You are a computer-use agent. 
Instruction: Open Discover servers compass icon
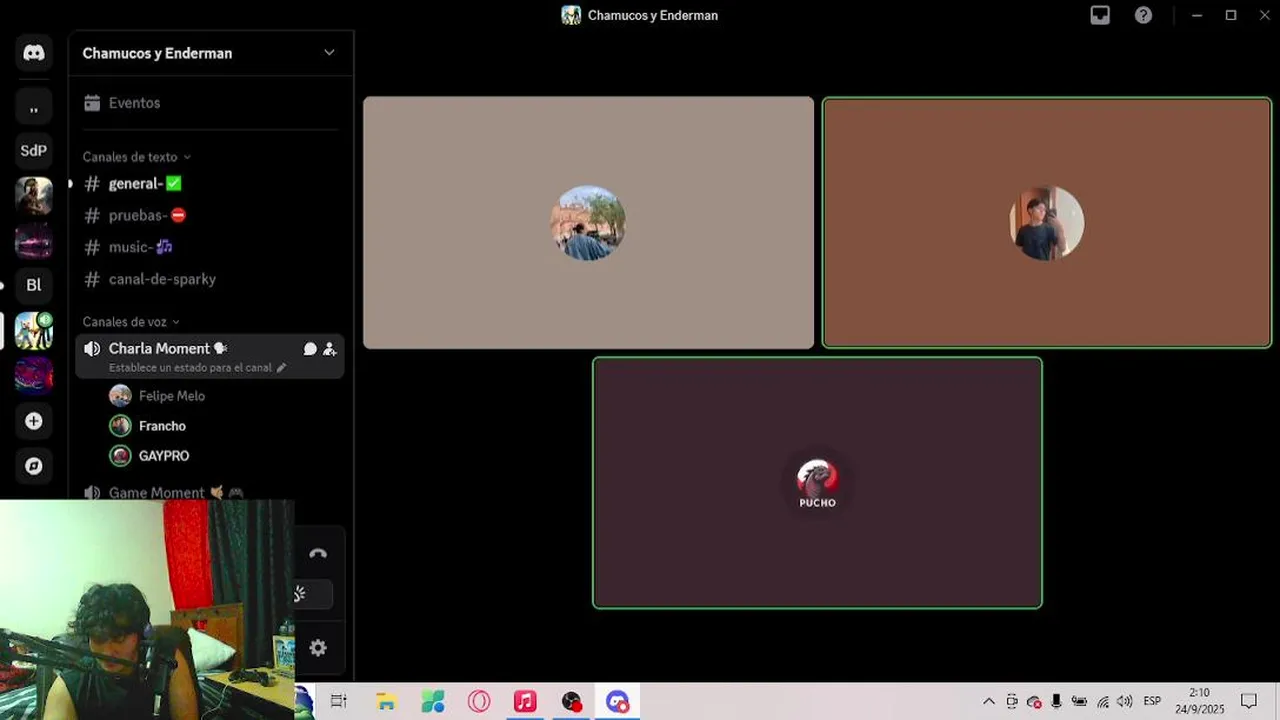click(34, 466)
